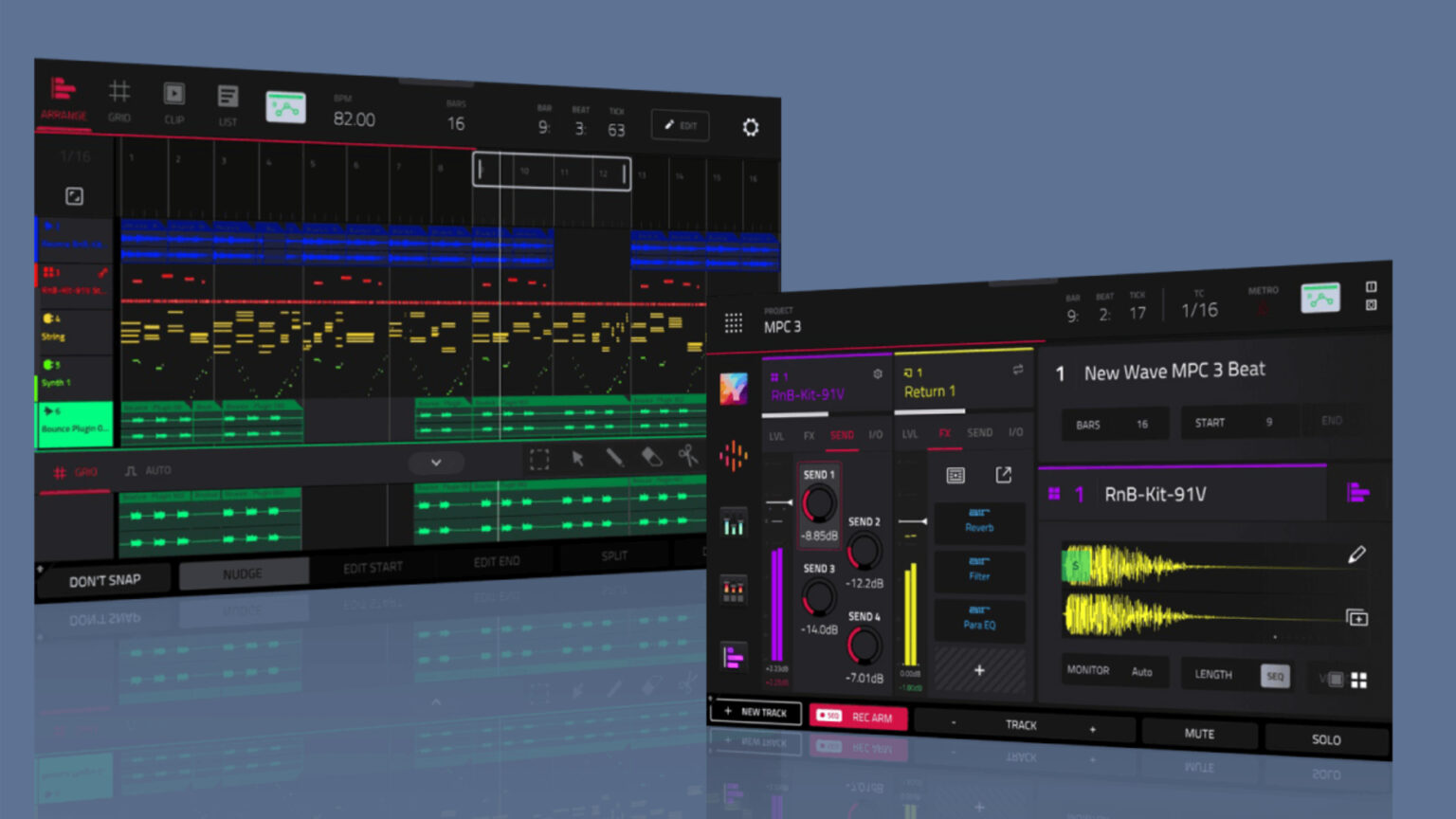Open the Channel Mixer from the MPC sidebar
The image size is (1456, 819).
click(x=733, y=523)
